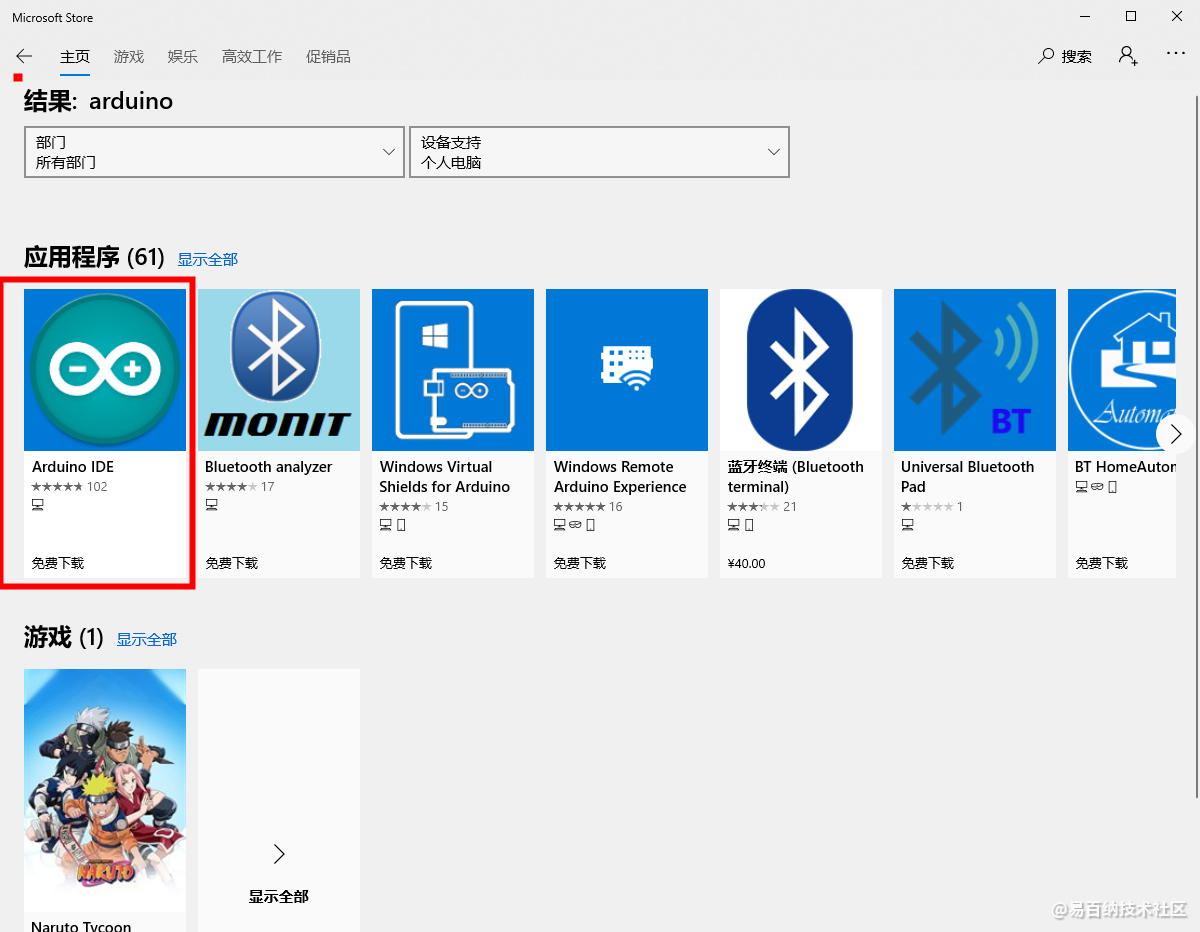This screenshot has height=932, width=1200.
Task: Open the more options ellipsis menu
Action: click(x=1176, y=53)
